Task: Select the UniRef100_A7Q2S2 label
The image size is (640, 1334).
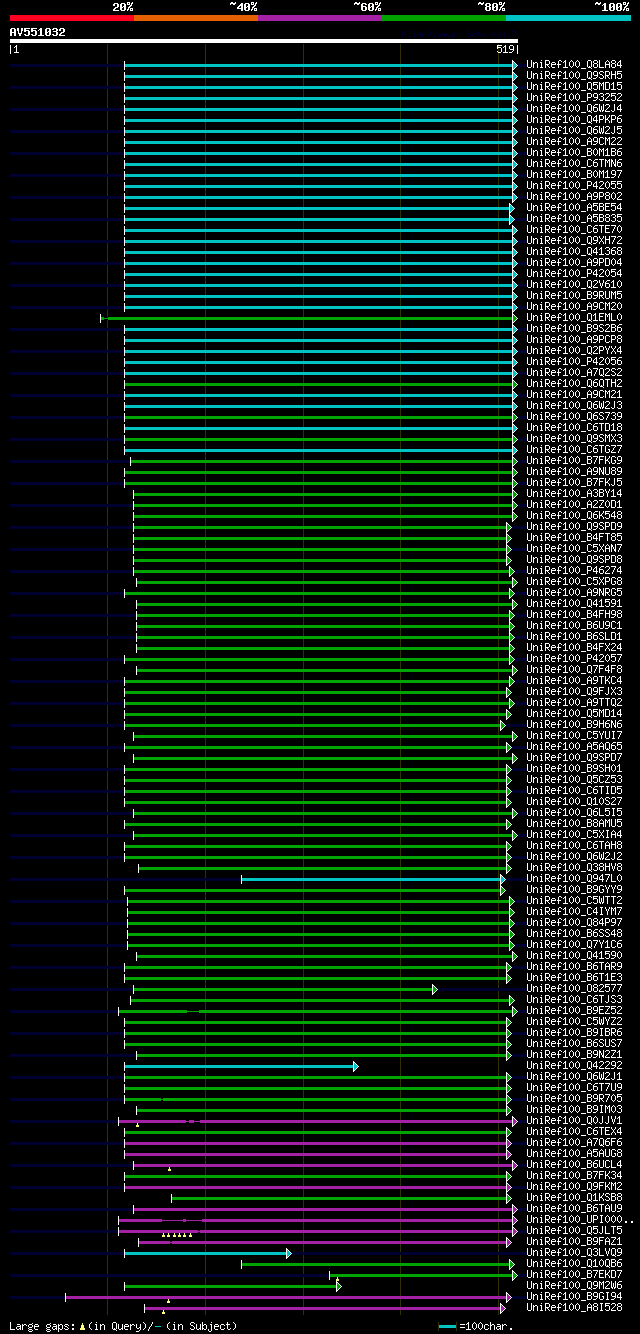Action: click(x=574, y=373)
